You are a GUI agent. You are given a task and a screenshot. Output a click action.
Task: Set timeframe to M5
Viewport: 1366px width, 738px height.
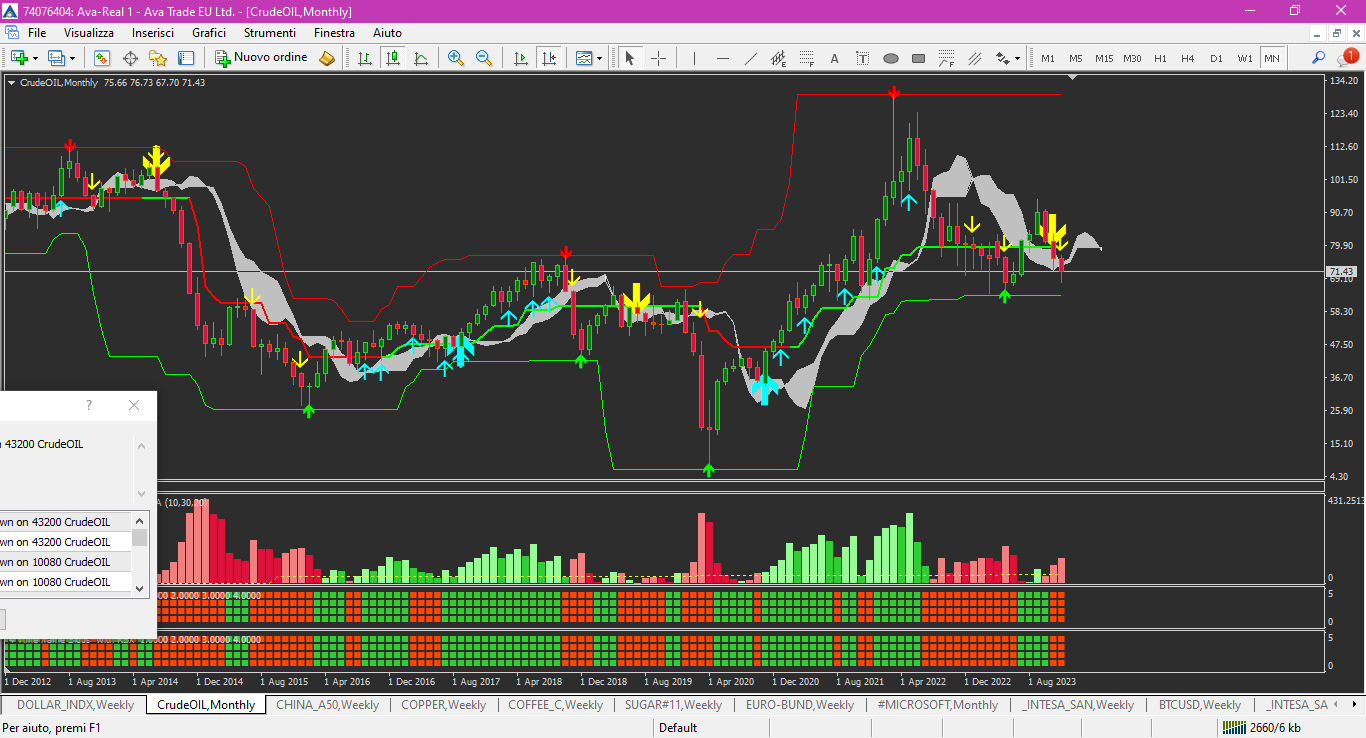[x=1075, y=58]
